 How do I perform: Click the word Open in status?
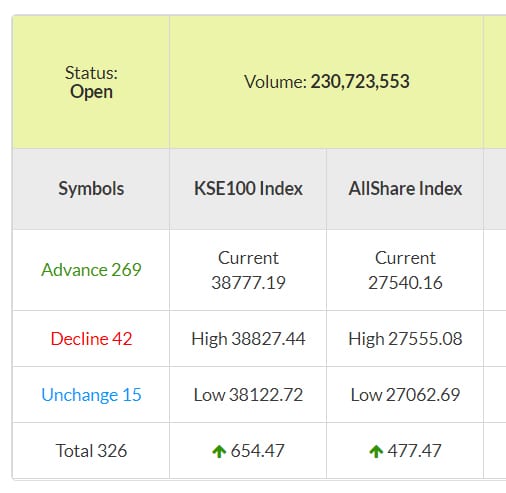(x=91, y=92)
